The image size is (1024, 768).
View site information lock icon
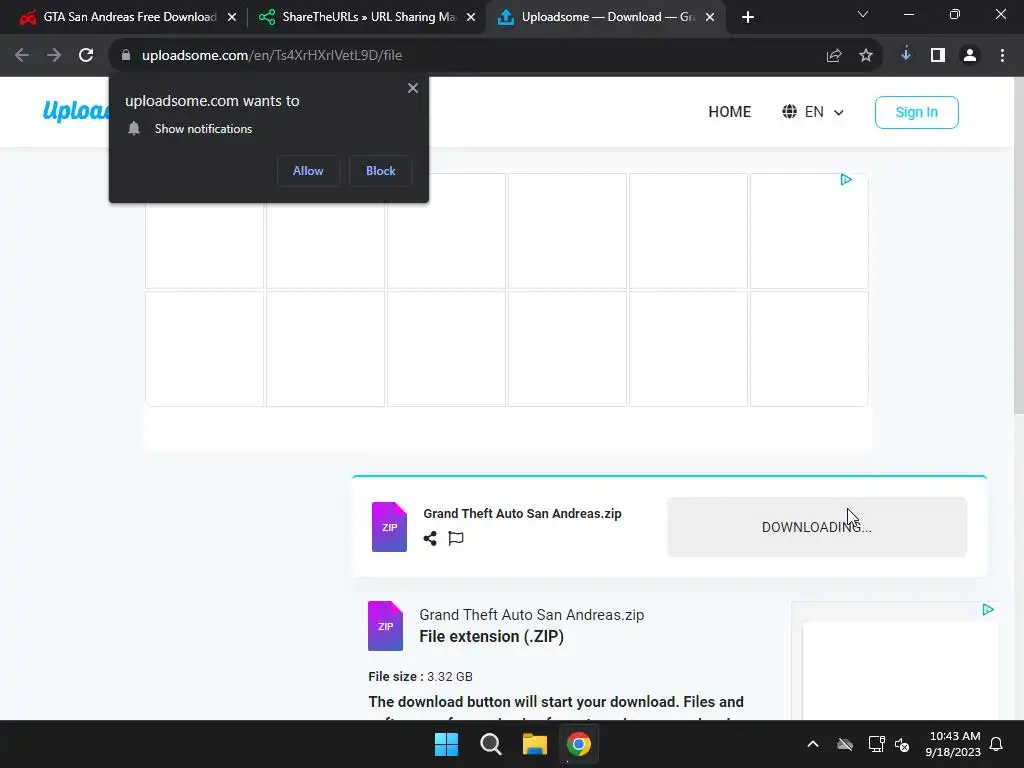pos(126,56)
